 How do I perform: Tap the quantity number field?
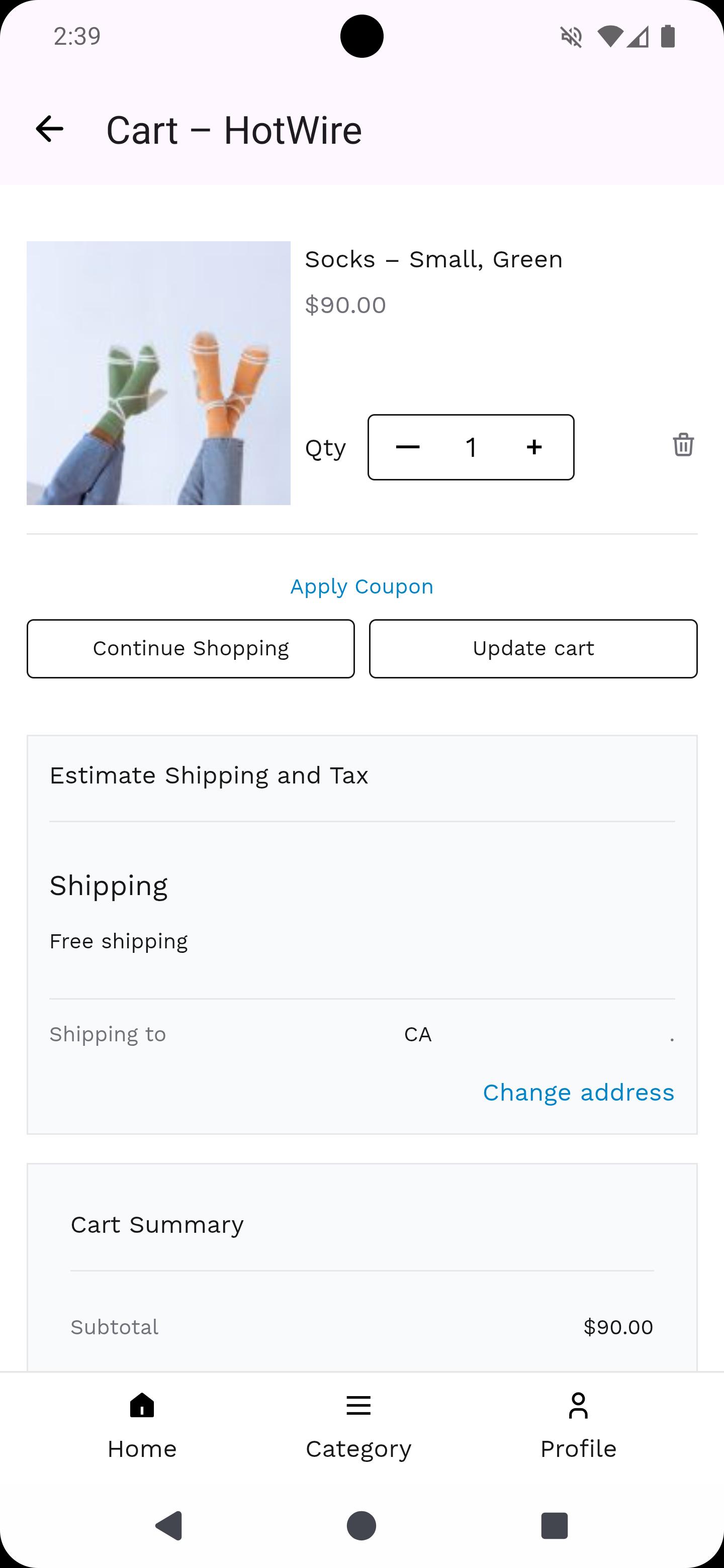[471, 447]
